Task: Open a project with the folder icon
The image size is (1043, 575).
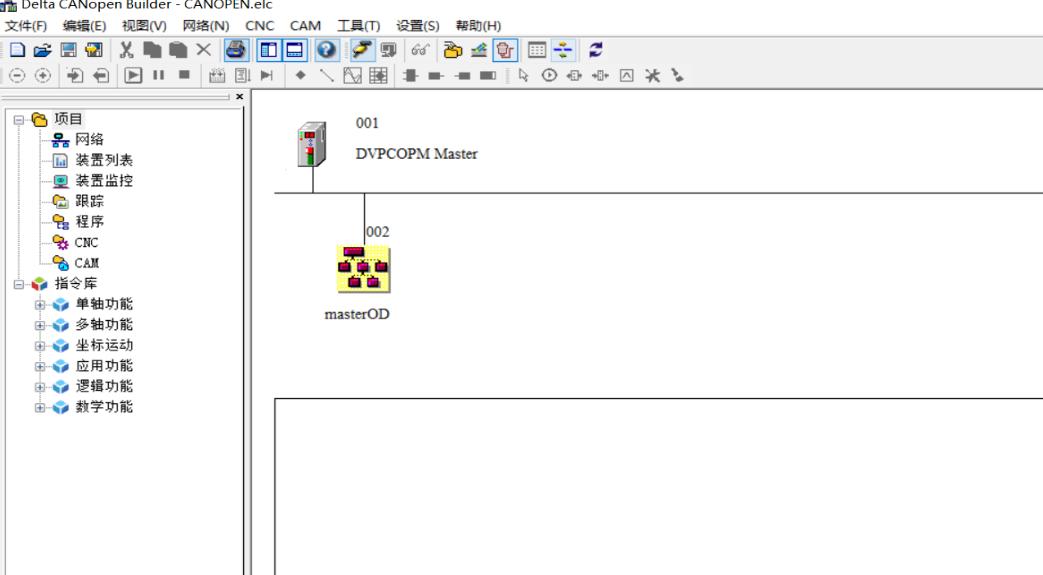Action: pos(43,50)
